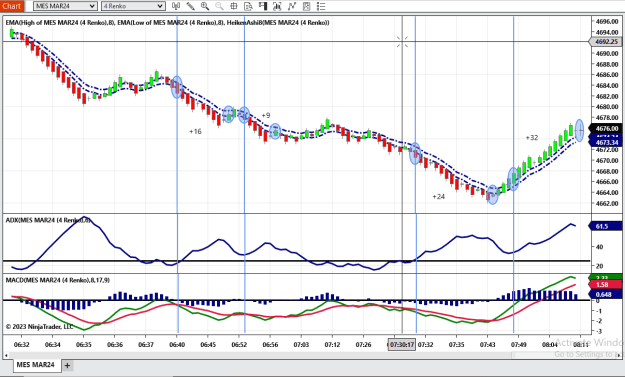The width and height of the screenshot is (625, 377).
Task: Click the left arrow of horizontal scrollbar
Action: coord(6,355)
